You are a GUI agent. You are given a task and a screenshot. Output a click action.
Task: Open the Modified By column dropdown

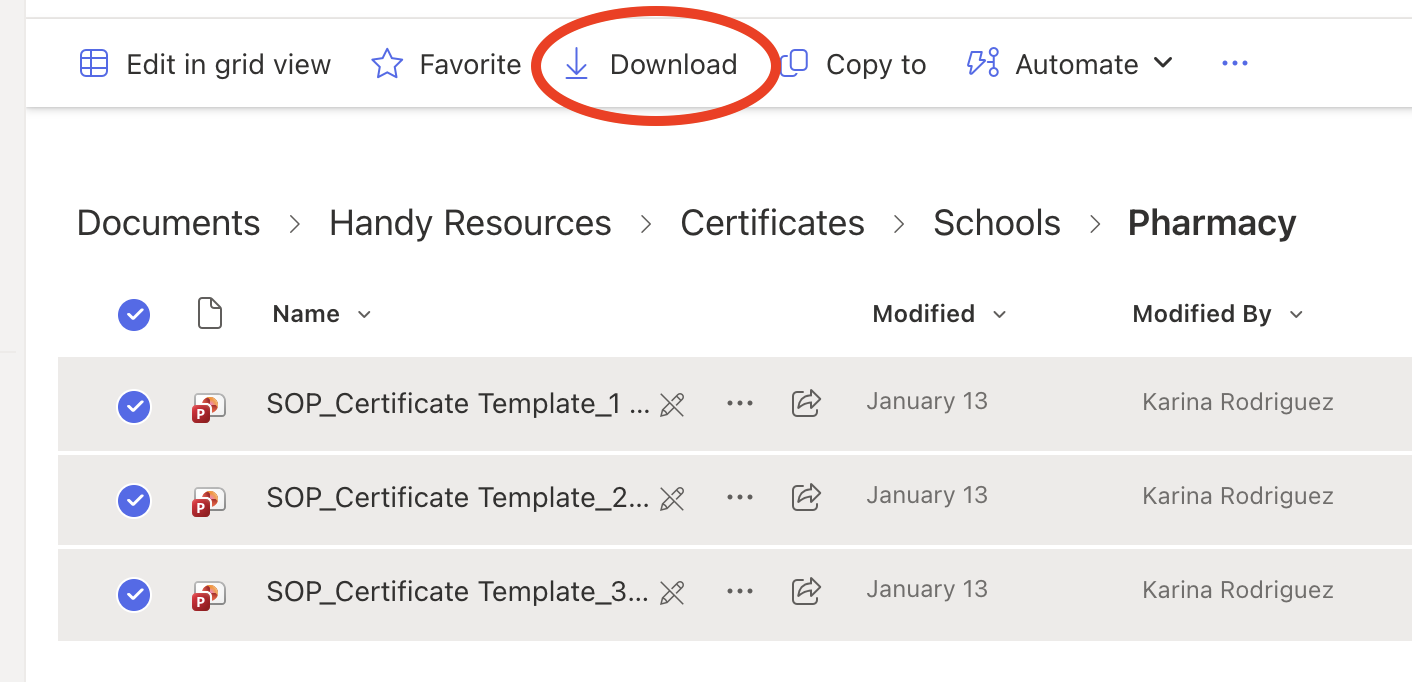pyautogui.click(x=1296, y=315)
